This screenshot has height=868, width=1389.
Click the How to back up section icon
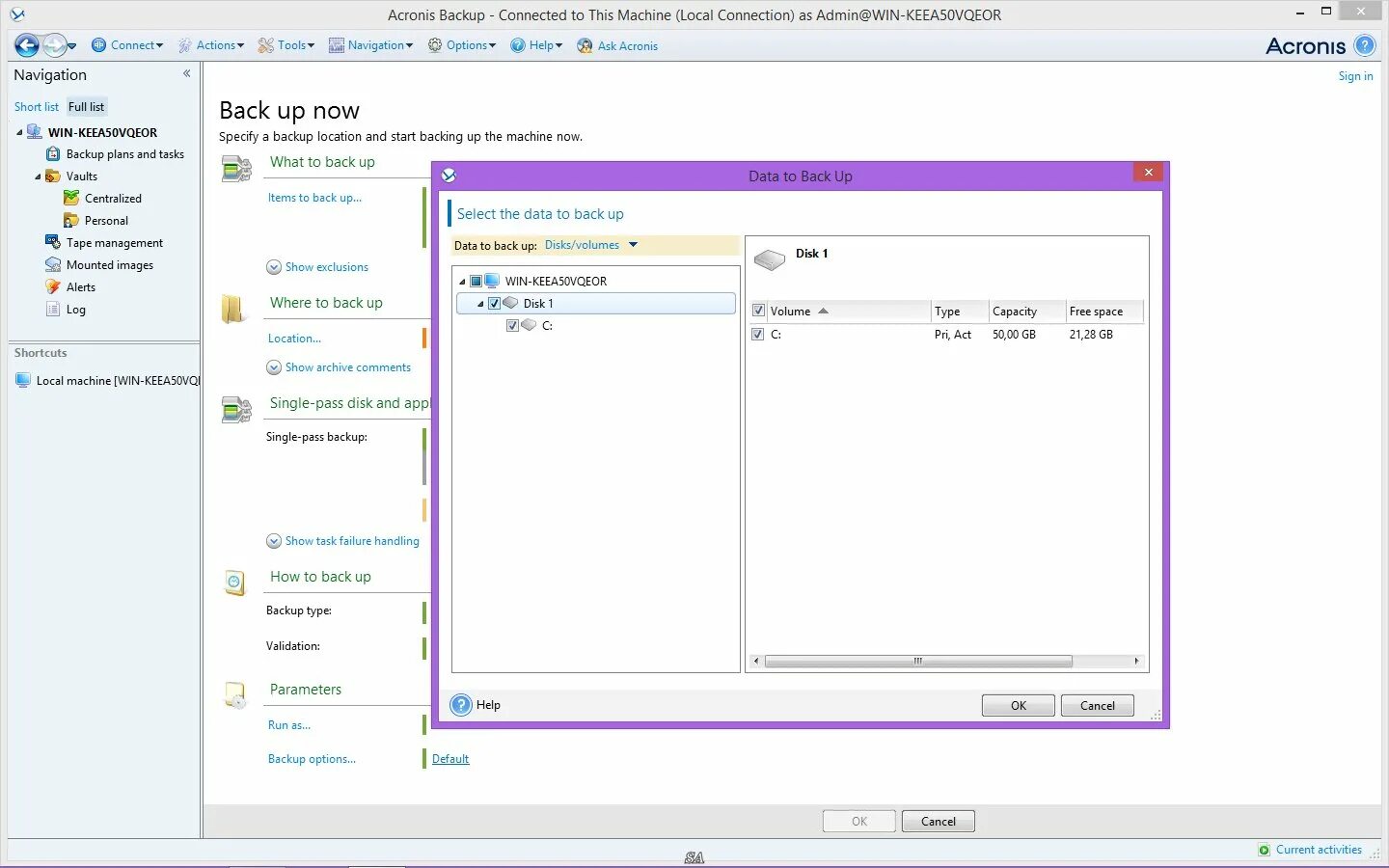coord(234,583)
